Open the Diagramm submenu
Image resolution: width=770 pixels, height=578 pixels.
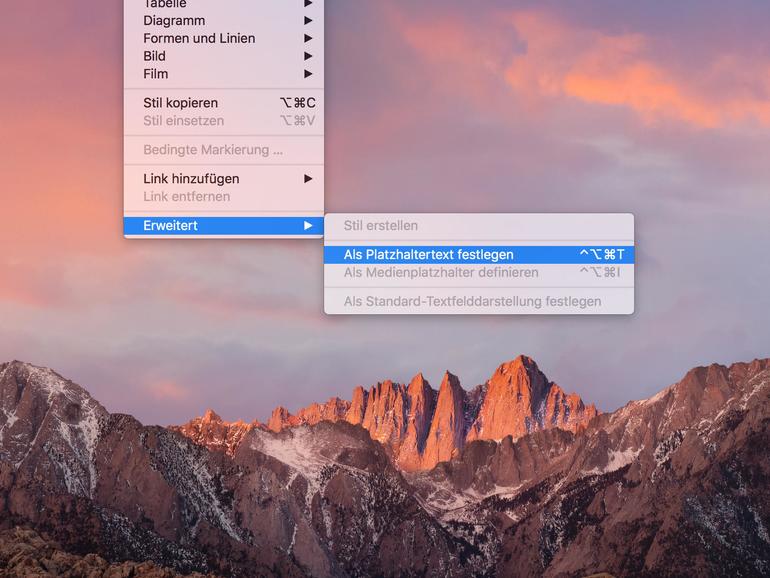(223, 21)
